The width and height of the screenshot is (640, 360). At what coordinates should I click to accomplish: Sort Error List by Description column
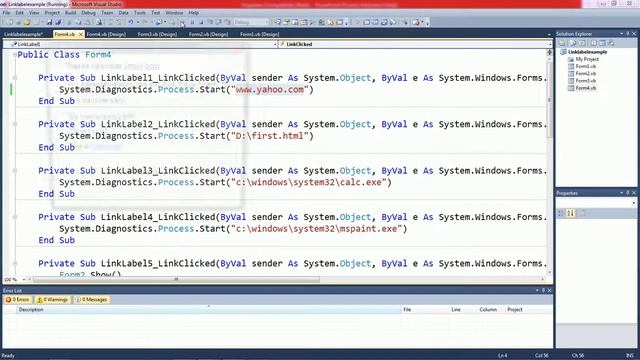(209, 310)
